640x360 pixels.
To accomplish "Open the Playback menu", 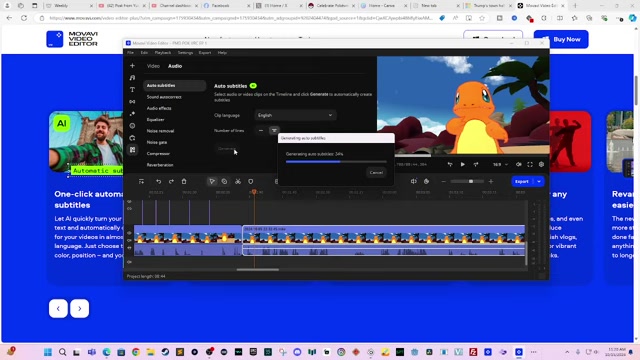I will point(163,53).
